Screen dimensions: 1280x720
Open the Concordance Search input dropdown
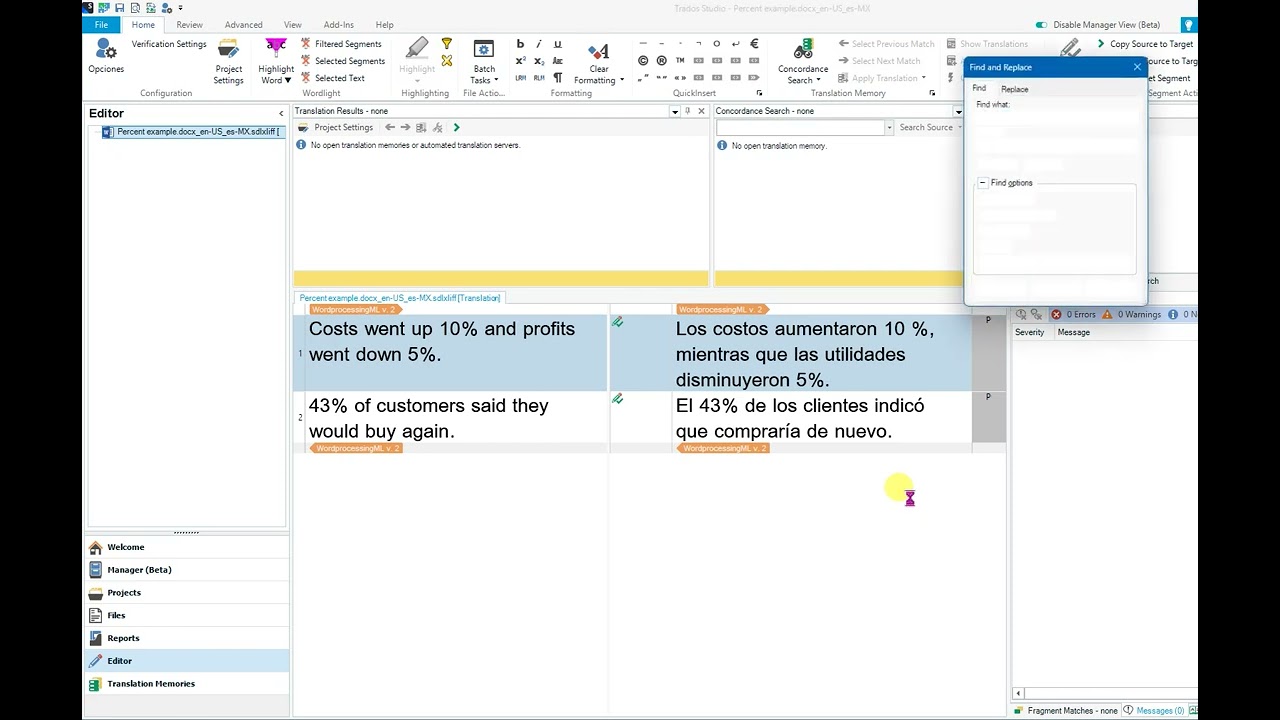[889, 128]
